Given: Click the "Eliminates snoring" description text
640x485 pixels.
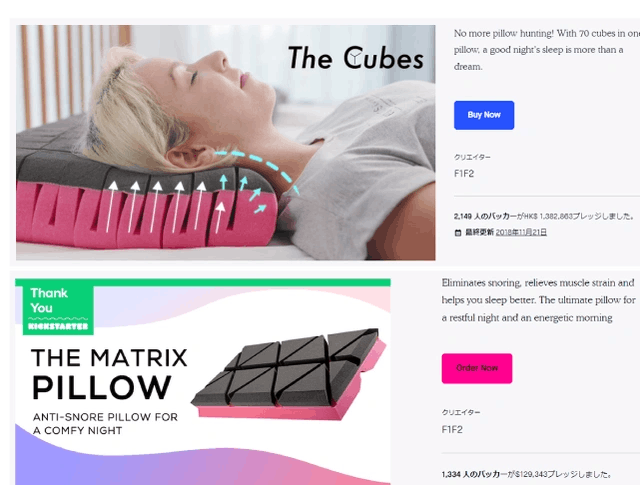Looking at the screenshot, I should 538,300.
